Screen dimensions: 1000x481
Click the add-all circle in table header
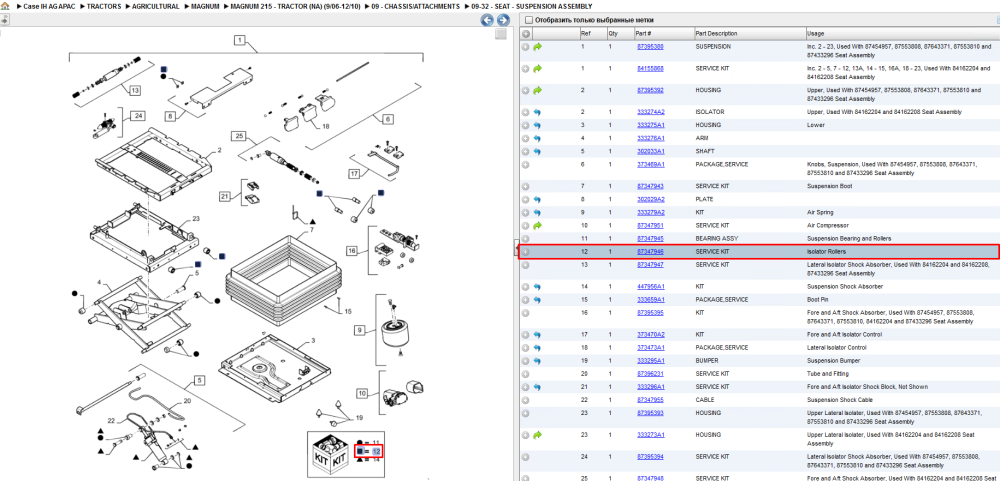click(526, 34)
